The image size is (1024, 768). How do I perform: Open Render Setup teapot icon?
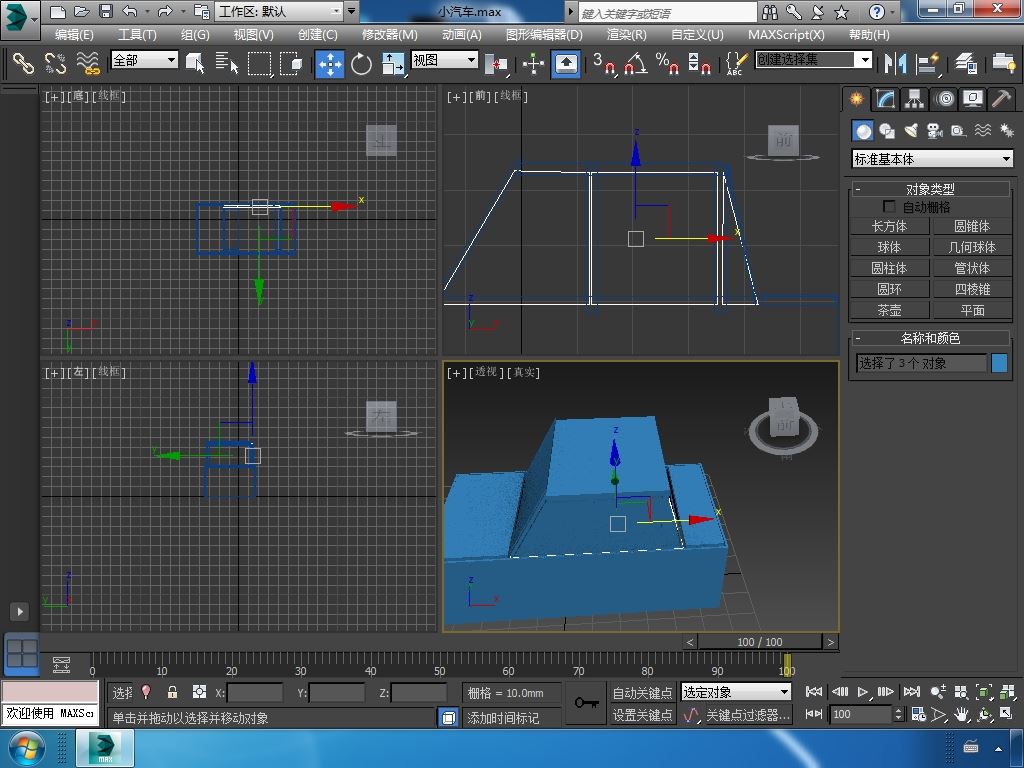coord(1003,63)
